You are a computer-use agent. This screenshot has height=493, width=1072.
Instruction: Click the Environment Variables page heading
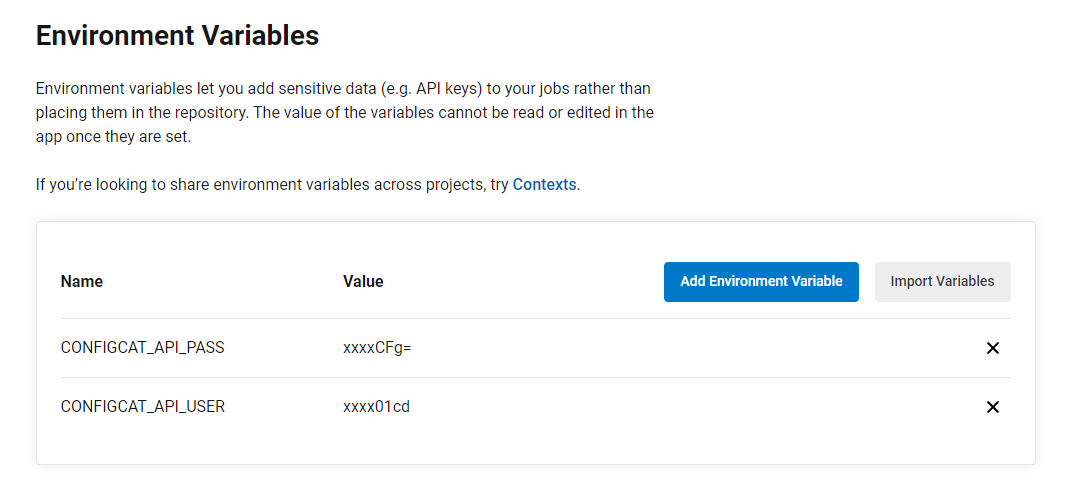[177, 37]
